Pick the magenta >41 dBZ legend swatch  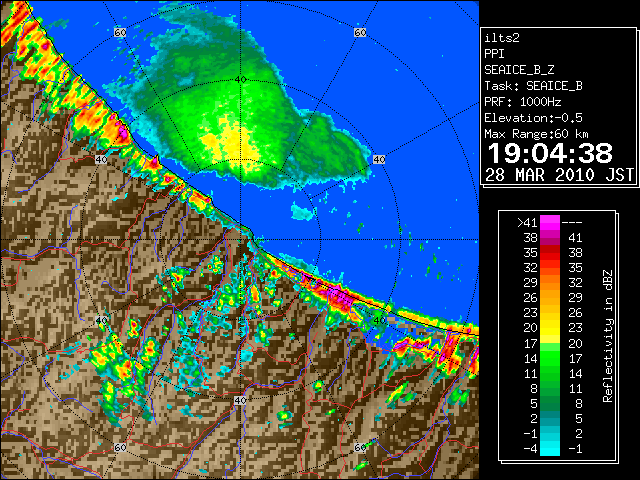coord(550,222)
